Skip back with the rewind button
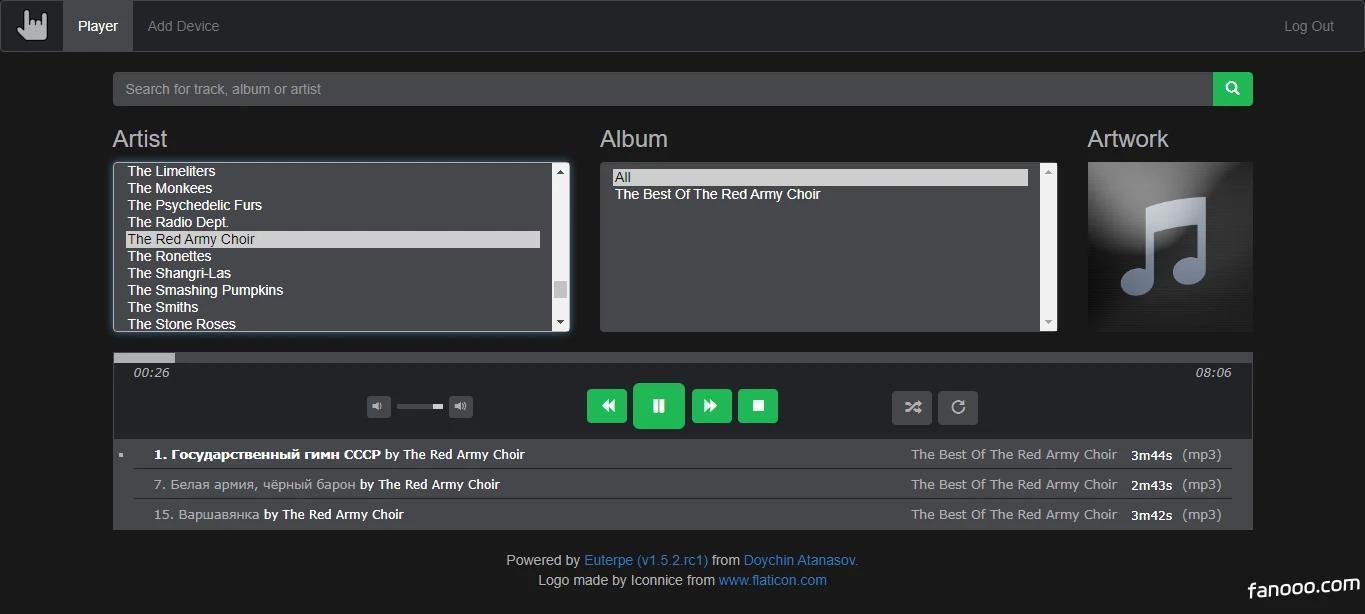 click(x=607, y=406)
